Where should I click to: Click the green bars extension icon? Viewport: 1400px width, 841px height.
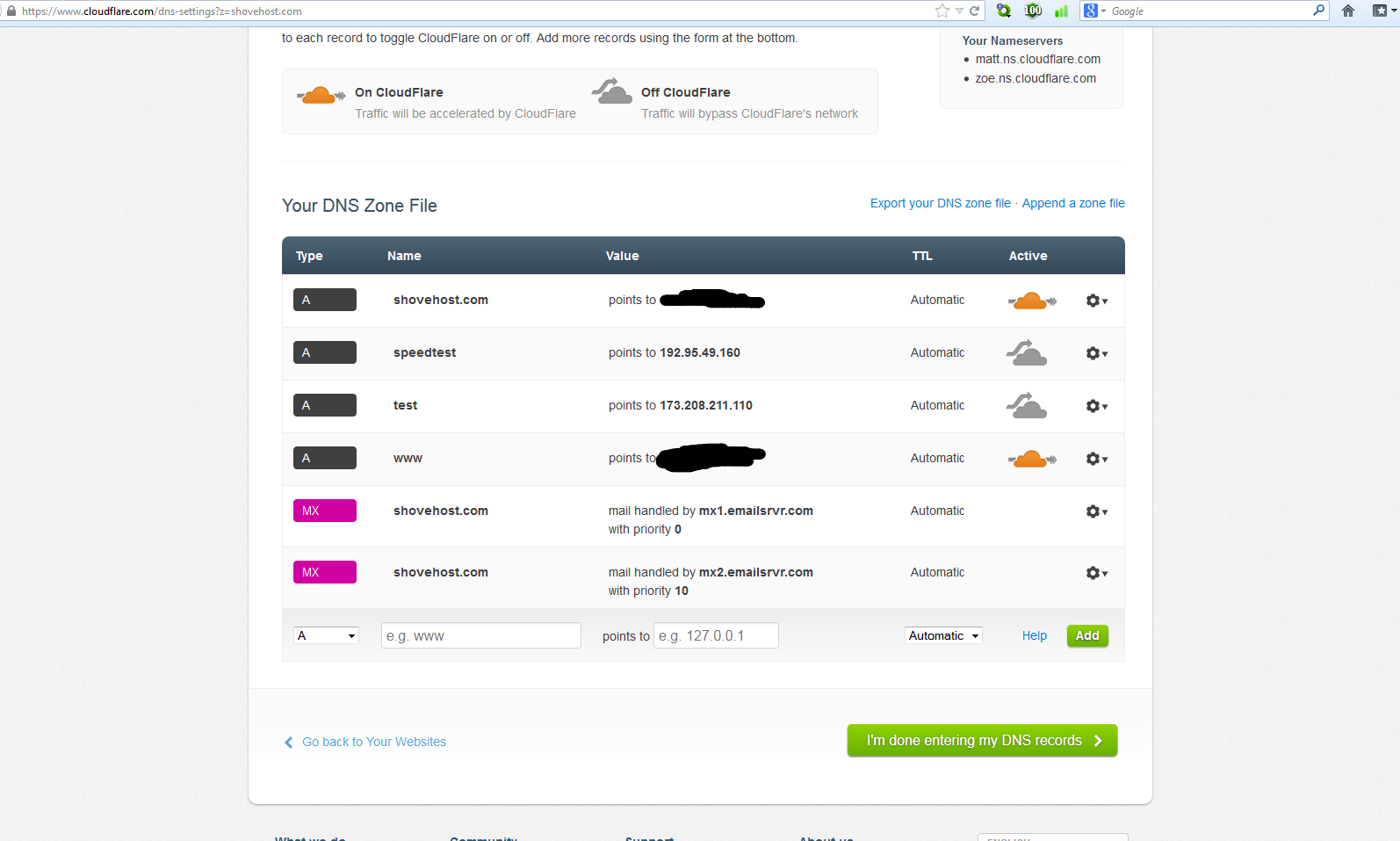(1061, 11)
